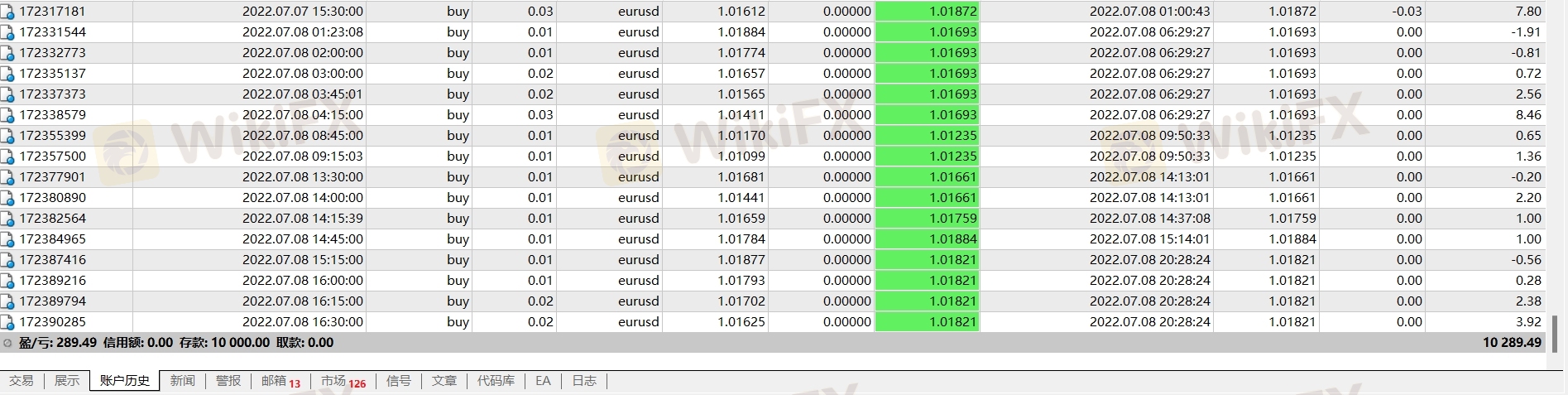The height and width of the screenshot is (395, 1568).
Task: Click the order icon for ticket 172317181
Action: [x=7, y=12]
